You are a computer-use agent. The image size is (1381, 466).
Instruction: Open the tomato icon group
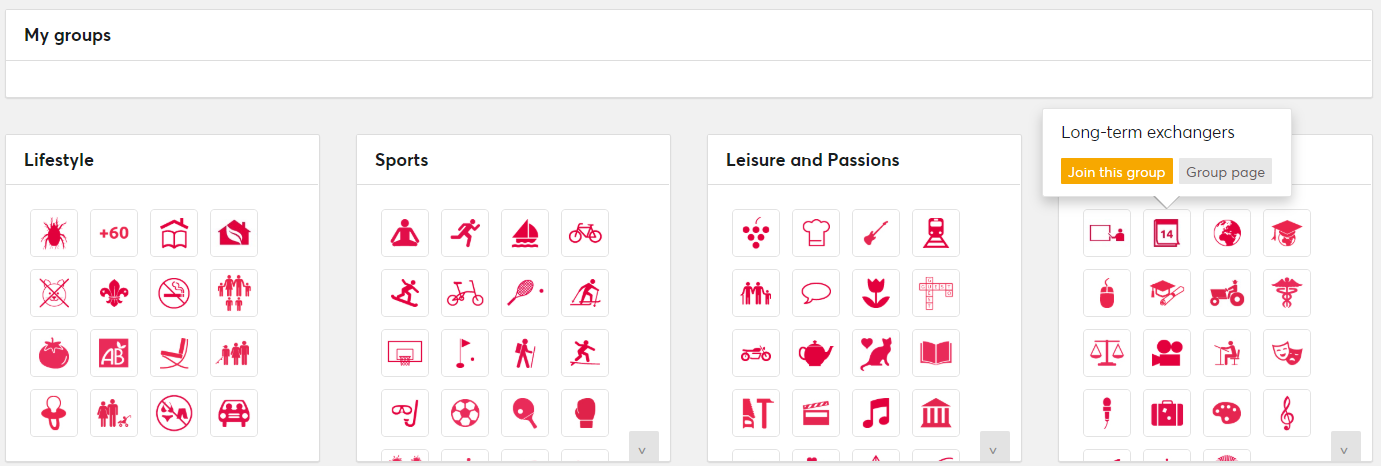pos(54,353)
